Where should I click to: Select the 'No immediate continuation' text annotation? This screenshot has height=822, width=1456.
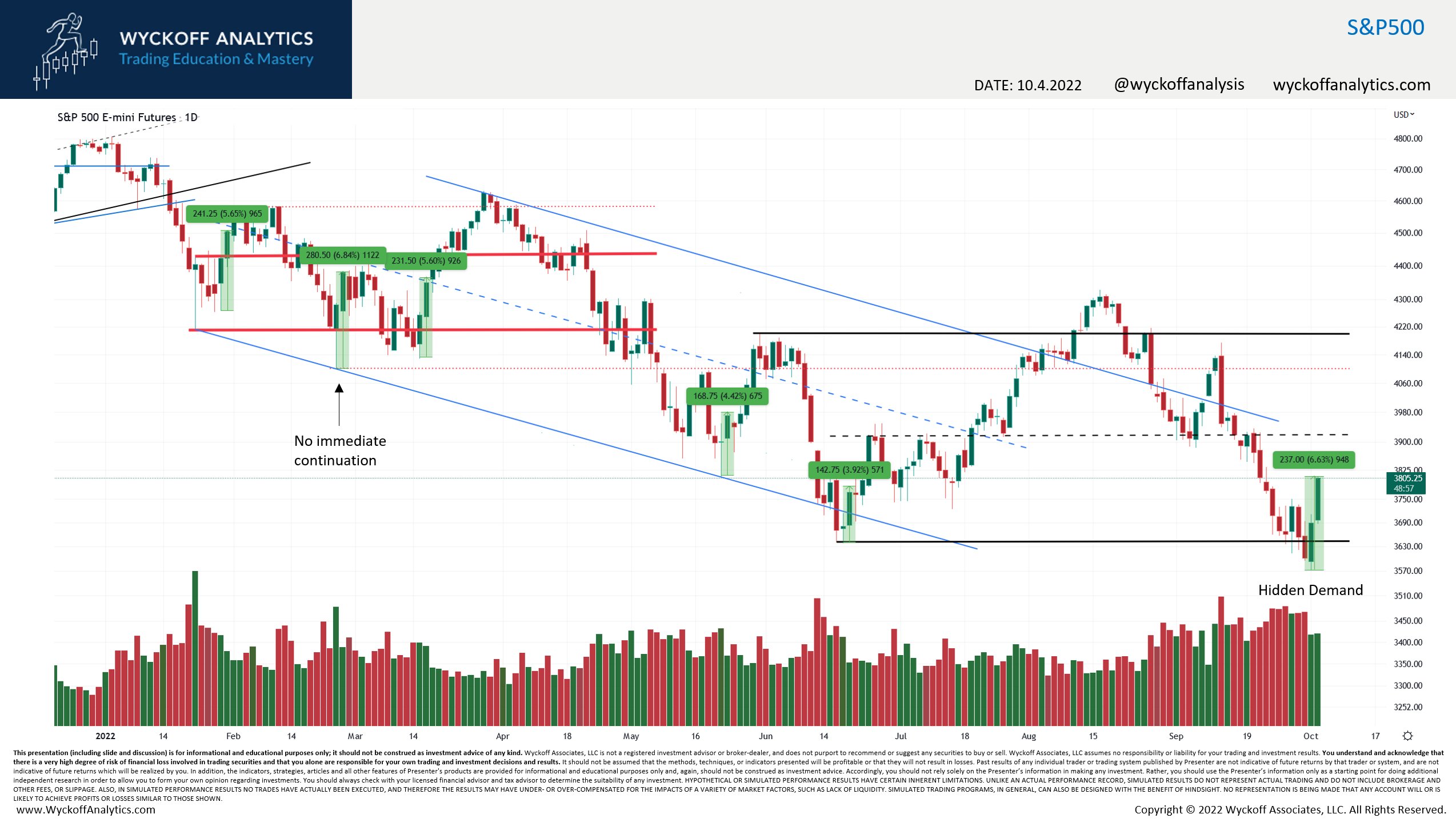coord(340,450)
